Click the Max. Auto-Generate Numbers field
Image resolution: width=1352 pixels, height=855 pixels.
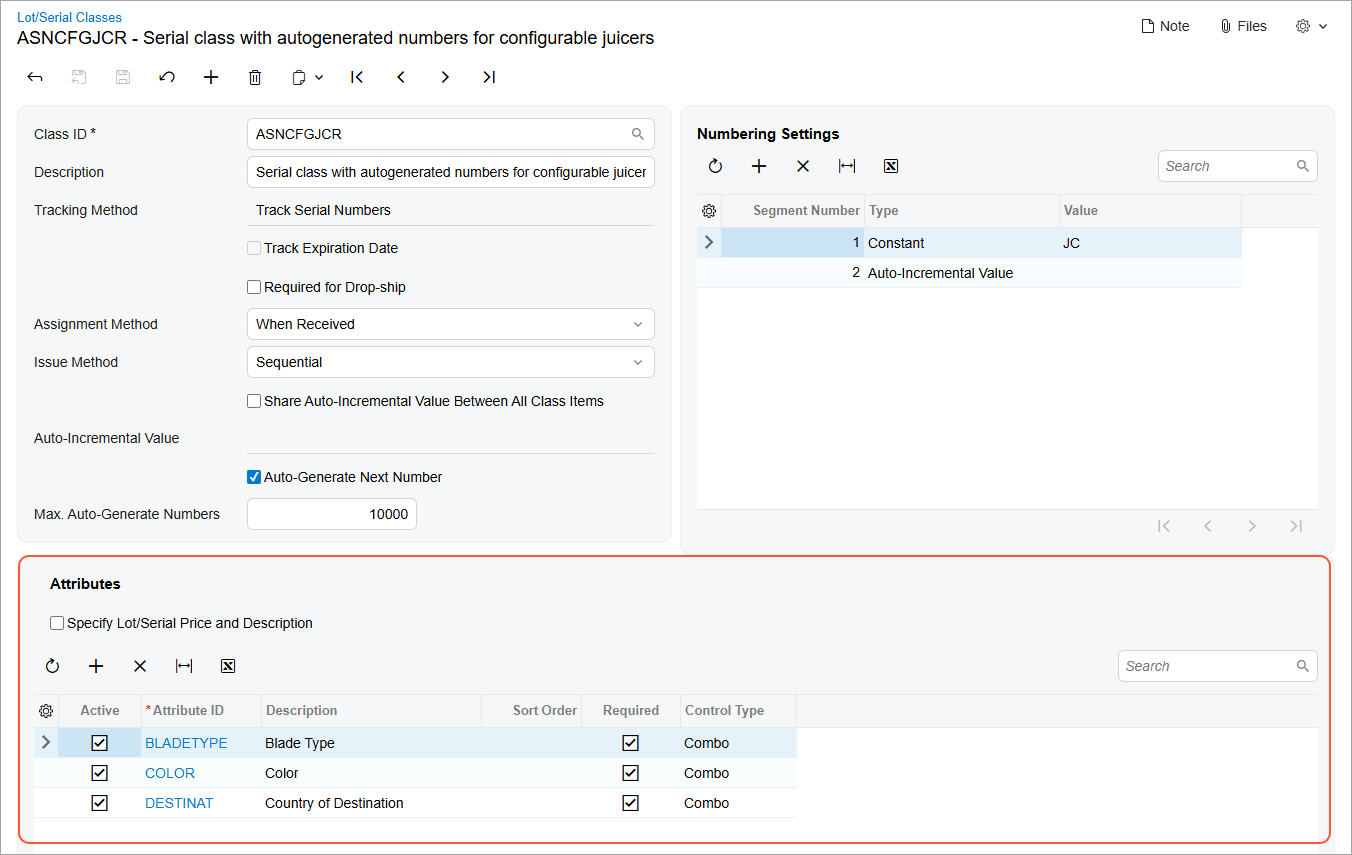click(332, 514)
